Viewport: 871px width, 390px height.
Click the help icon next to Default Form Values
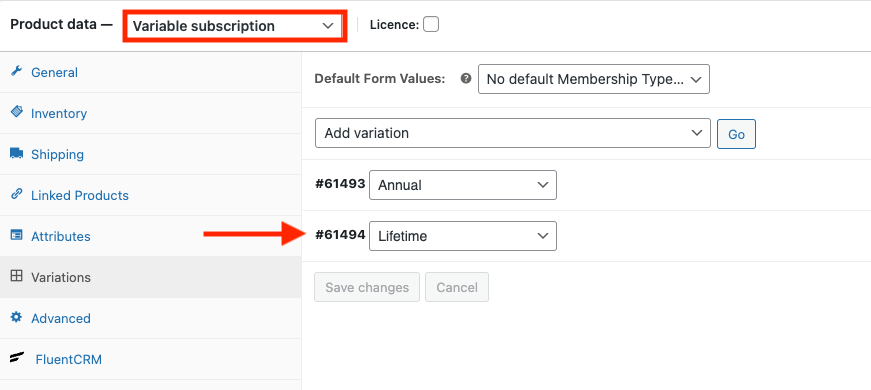coord(466,79)
